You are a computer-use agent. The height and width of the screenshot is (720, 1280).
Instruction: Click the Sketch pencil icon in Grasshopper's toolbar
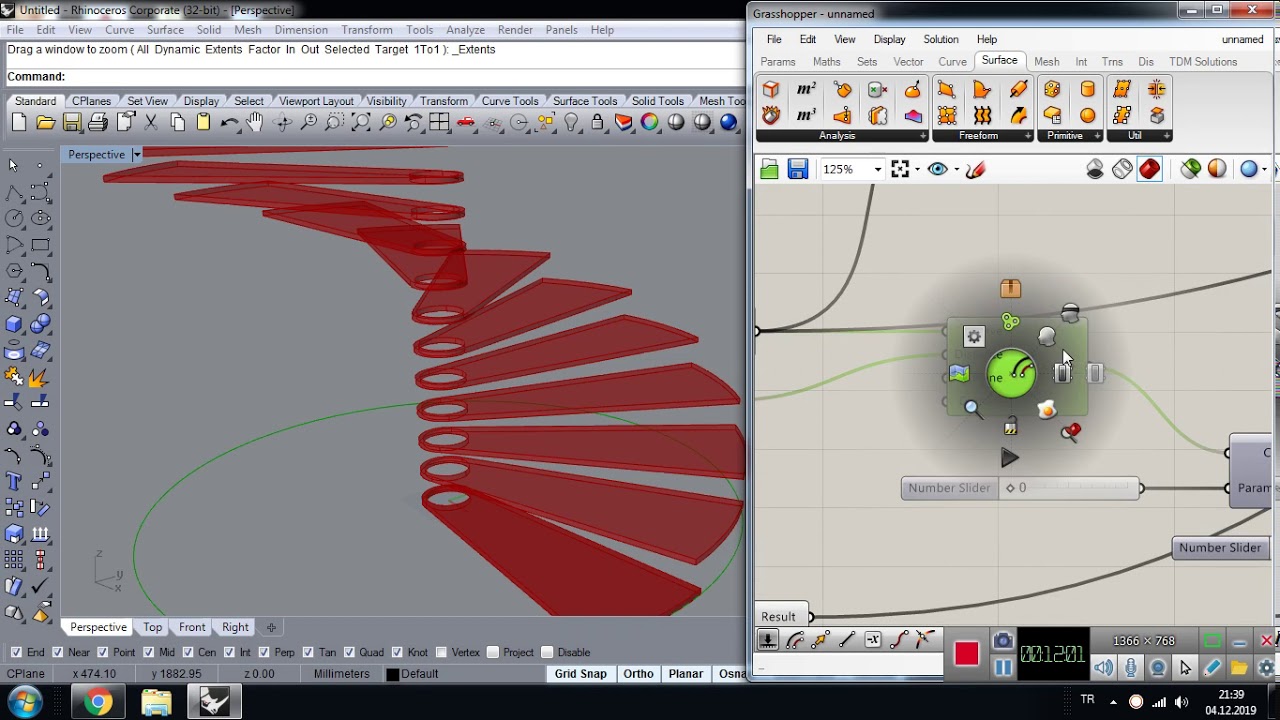click(976, 169)
